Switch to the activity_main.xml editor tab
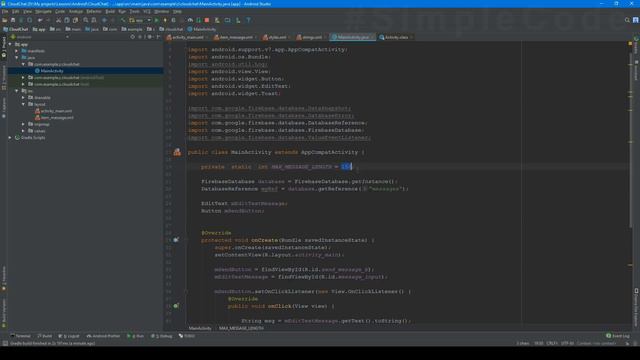The height and width of the screenshot is (360, 640). [x=187, y=37]
